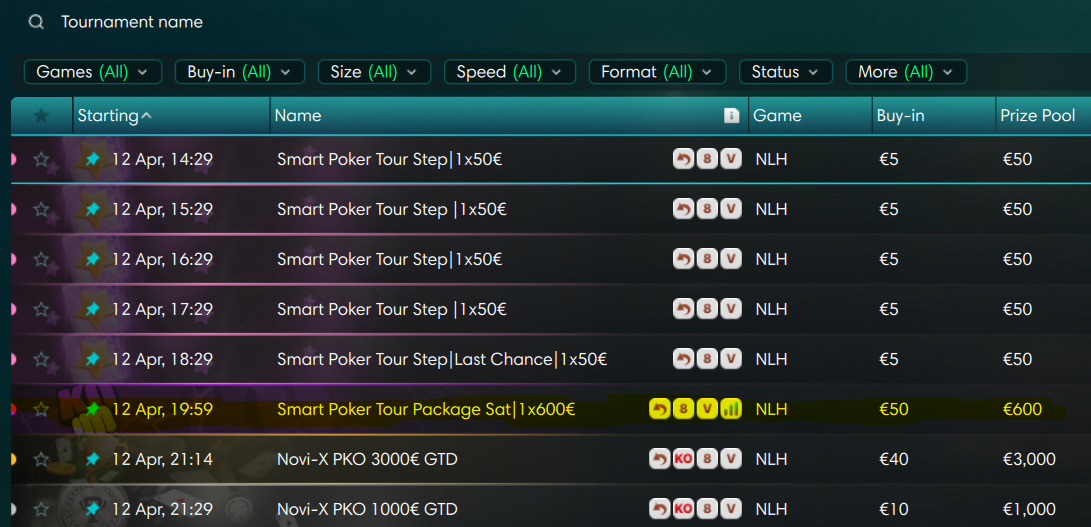Click the bar-chart icon on Package Sat row
Viewport: 1091px width, 527px height.
tap(731, 409)
